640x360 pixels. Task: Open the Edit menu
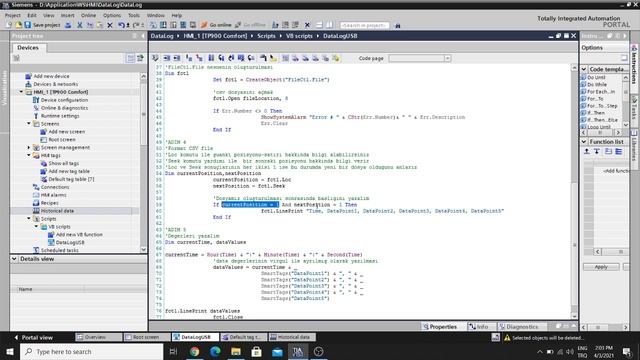pos(32,15)
